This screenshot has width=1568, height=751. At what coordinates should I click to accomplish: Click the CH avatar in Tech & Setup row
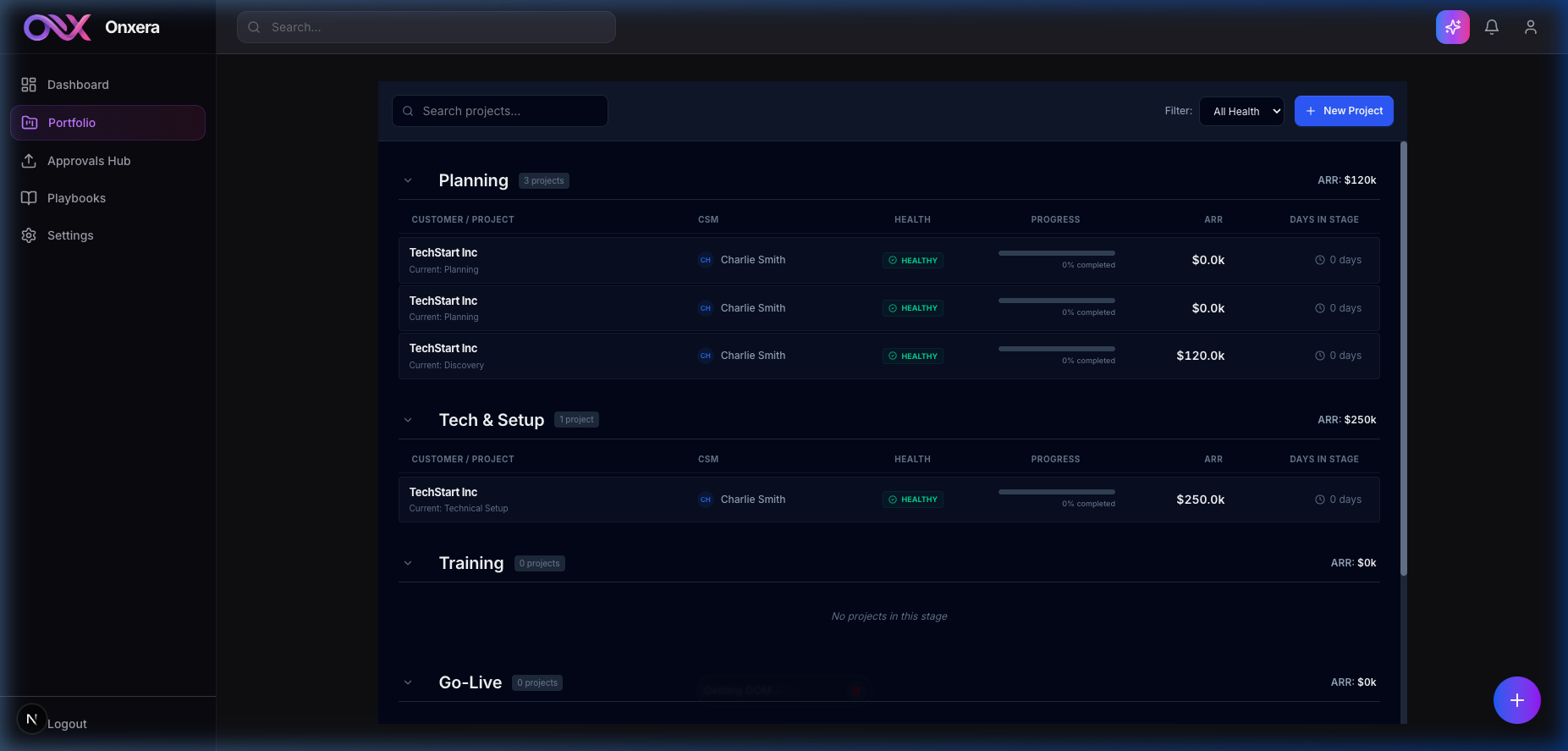(706, 500)
